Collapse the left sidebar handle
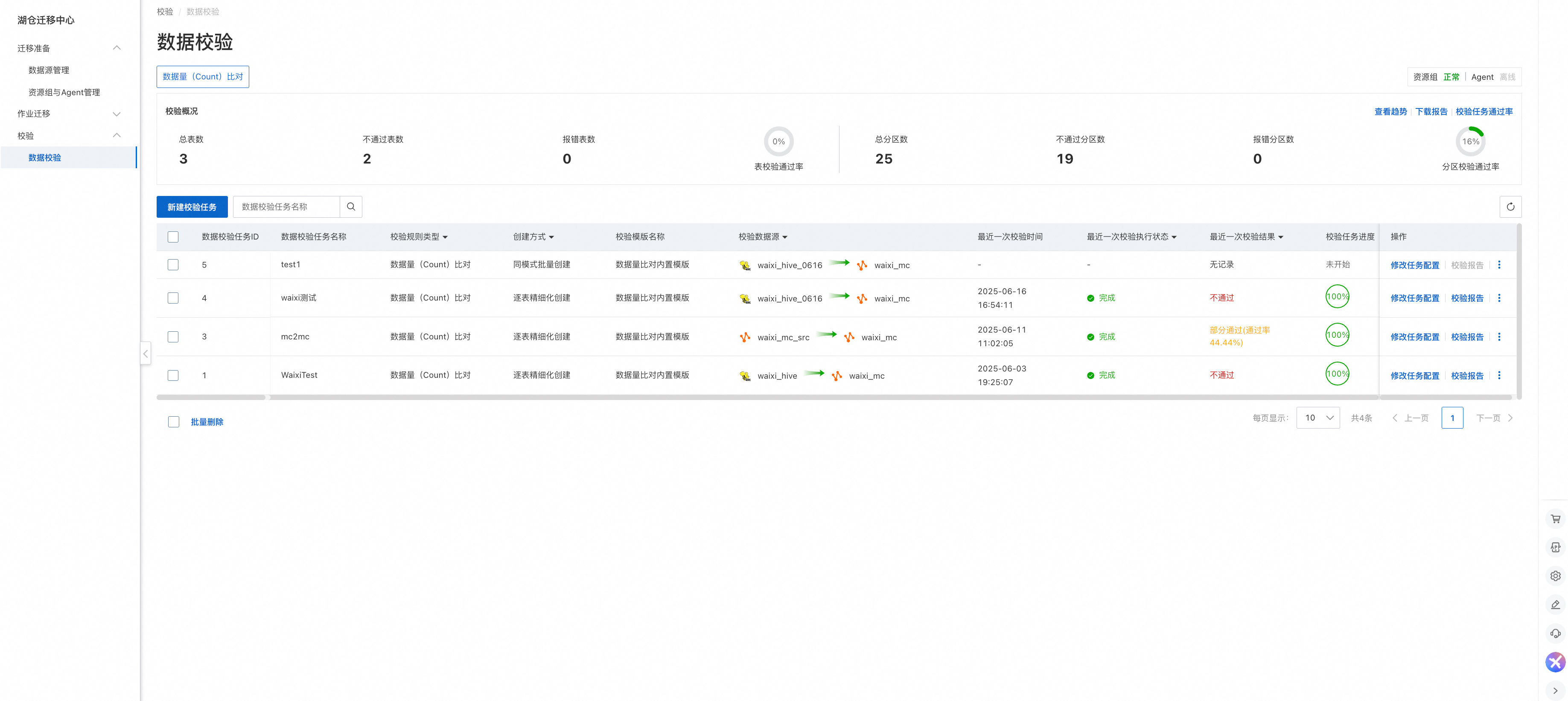This screenshot has height=701, width=1568. 146,353
